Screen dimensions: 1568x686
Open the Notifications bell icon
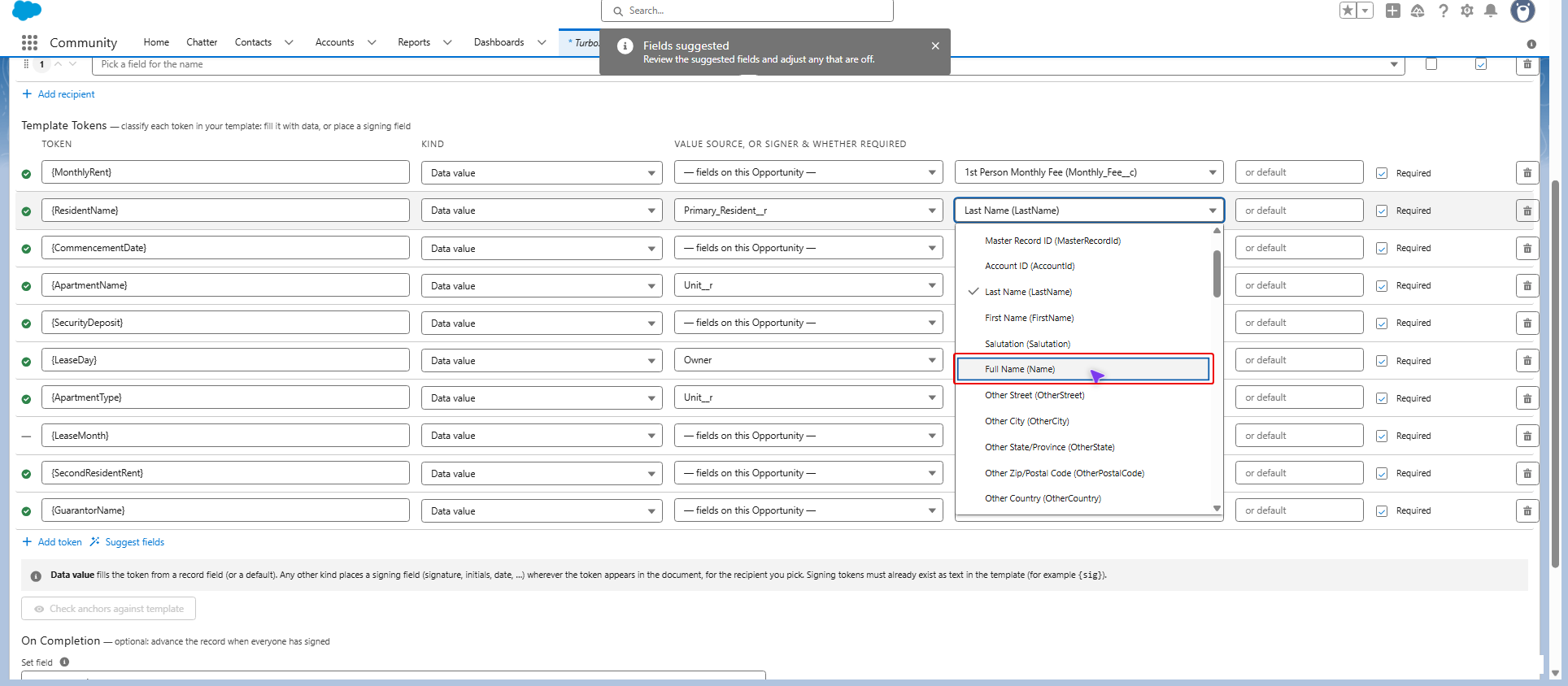(1491, 11)
